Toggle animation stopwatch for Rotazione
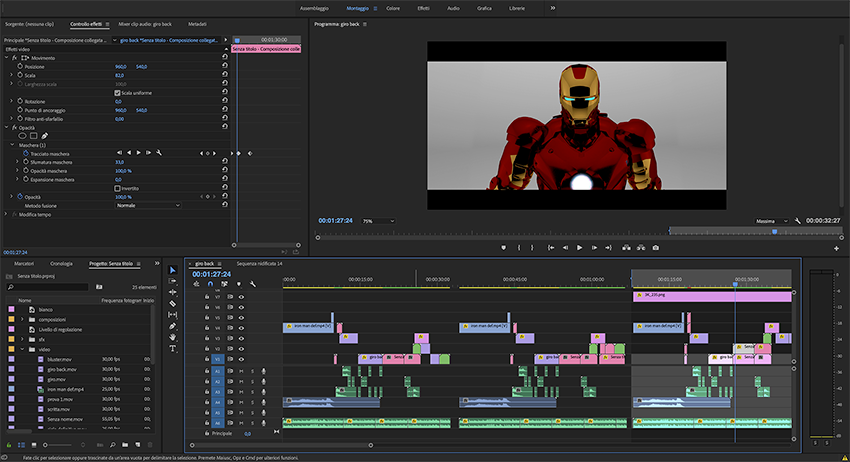The image size is (850, 462). coord(20,101)
